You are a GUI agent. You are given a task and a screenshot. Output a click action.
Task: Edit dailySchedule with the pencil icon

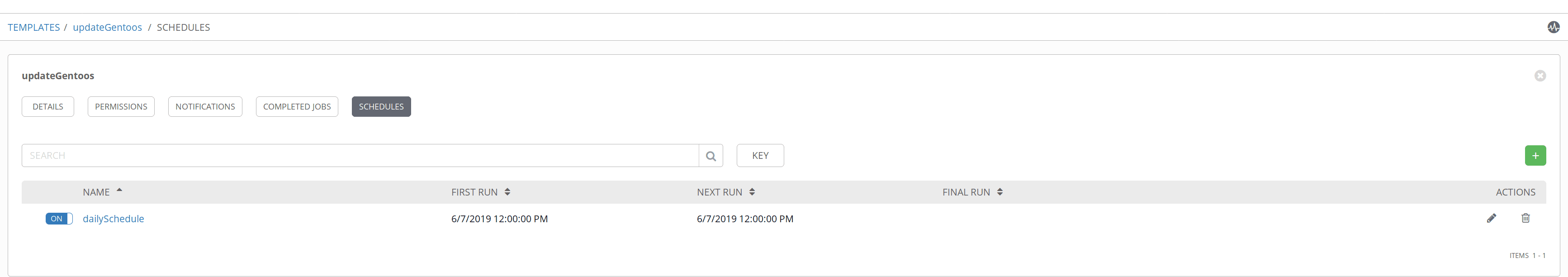click(x=1491, y=219)
